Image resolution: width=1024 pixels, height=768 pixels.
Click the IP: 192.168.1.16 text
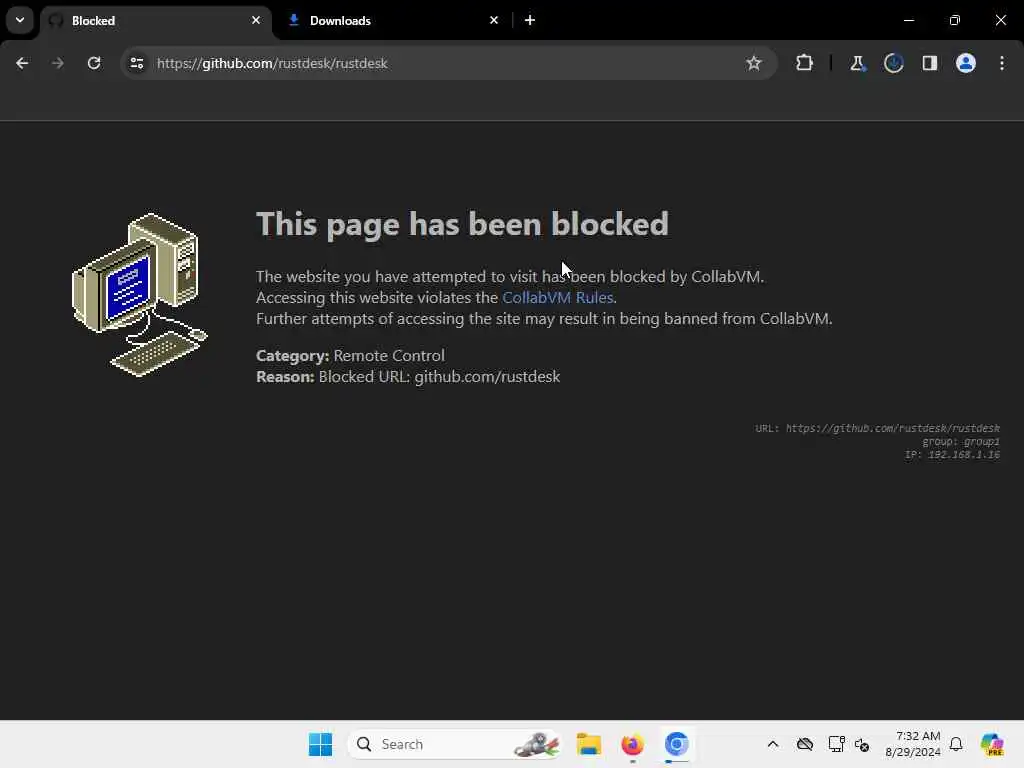click(952, 455)
